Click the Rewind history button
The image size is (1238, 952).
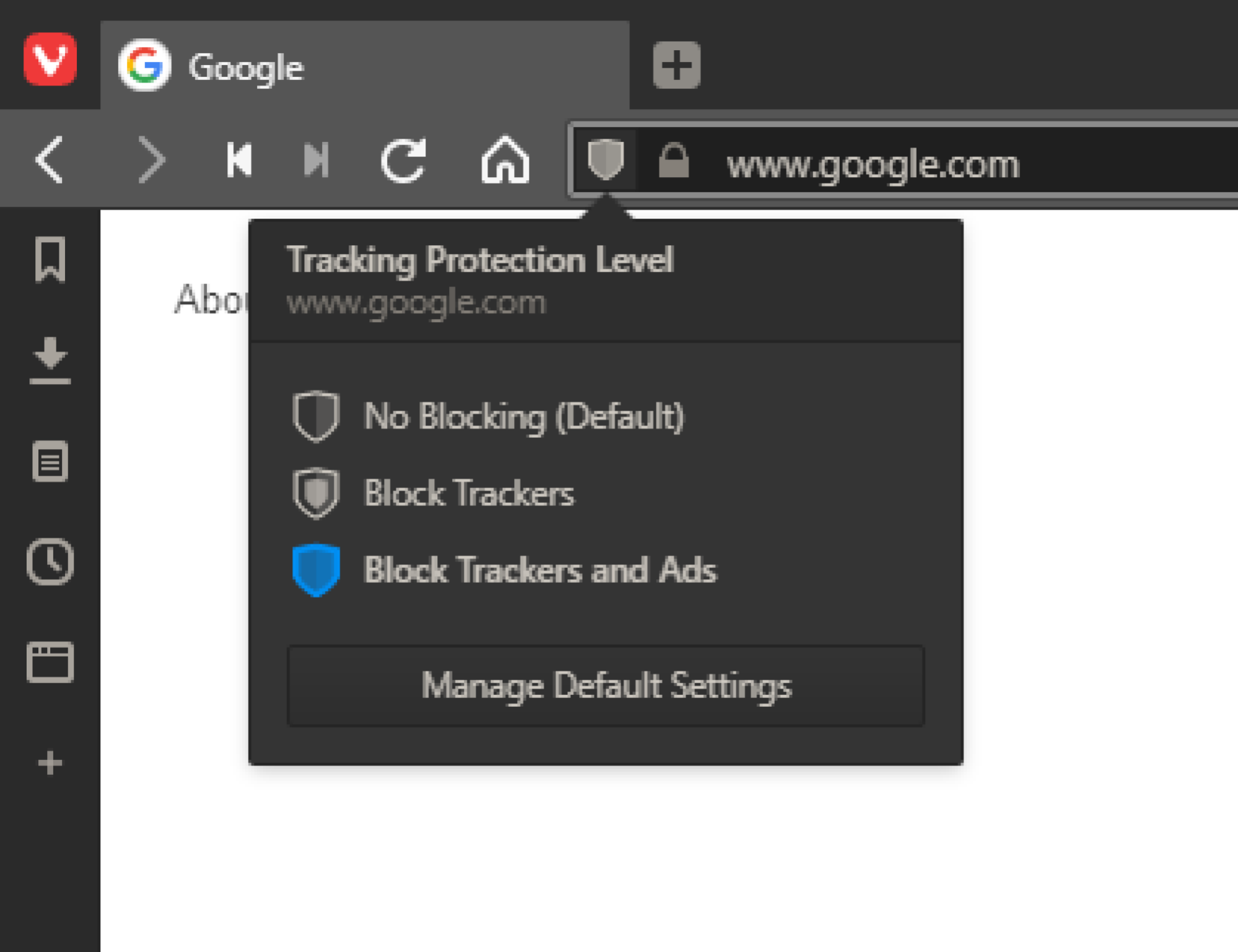(239, 160)
